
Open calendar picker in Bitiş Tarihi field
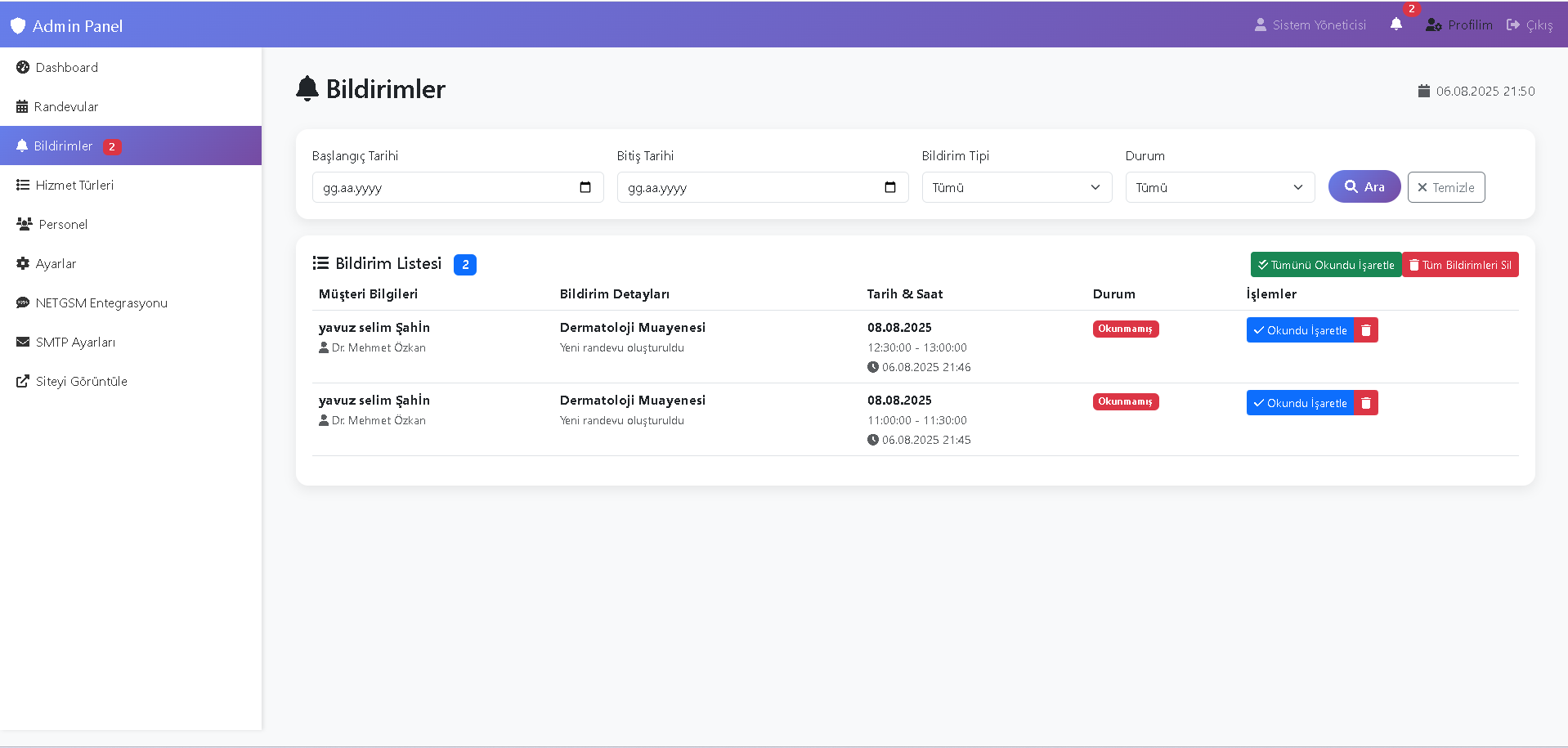pyautogui.click(x=890, y=187)
